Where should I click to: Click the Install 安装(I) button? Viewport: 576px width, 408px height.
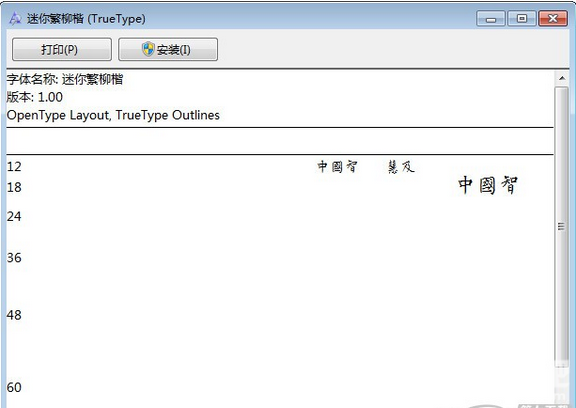point(168,49)
